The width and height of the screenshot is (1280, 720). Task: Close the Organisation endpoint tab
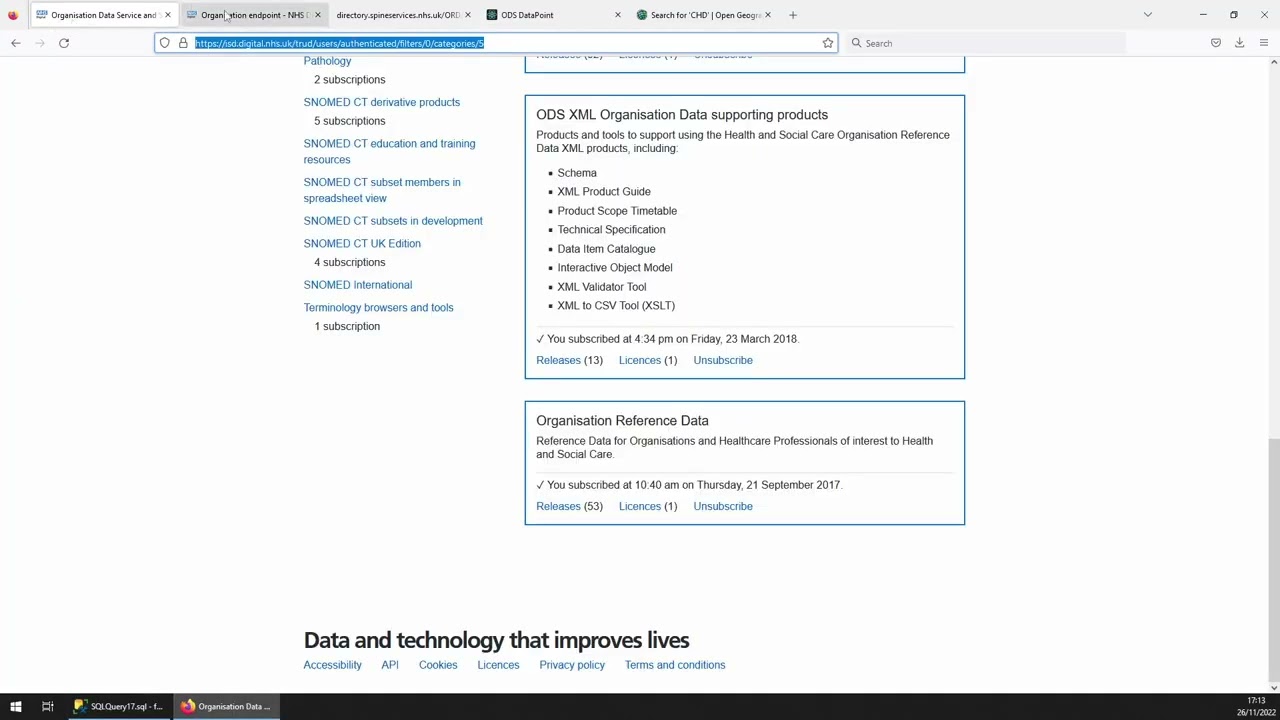(x=318, y=15)
